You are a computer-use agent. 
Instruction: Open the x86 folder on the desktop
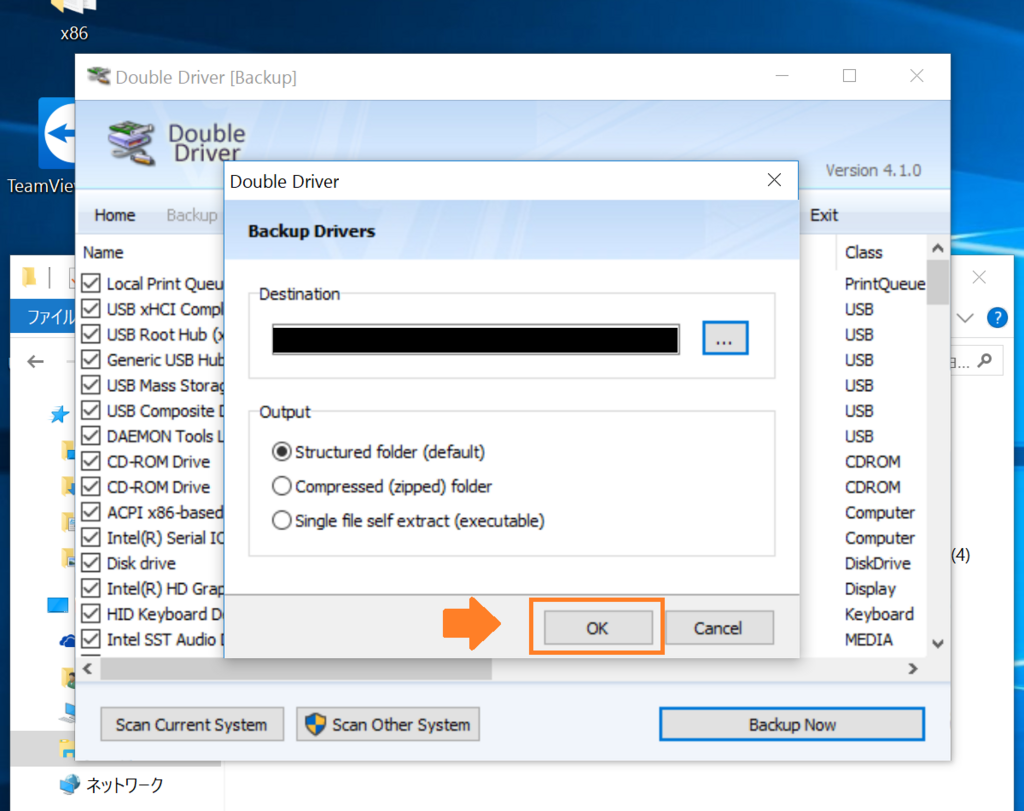pyautogui.click(x=74, y=20)
